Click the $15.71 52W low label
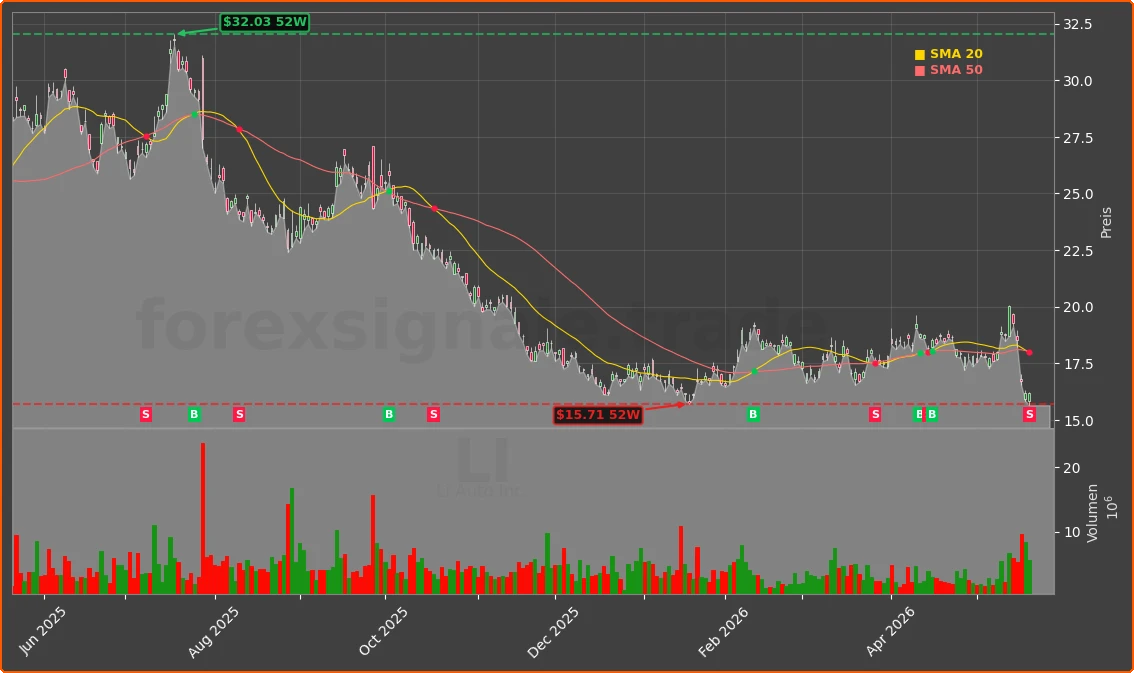Image resolution: width=1134 pixels, height=673 pixels. click(x=598, y=414)
